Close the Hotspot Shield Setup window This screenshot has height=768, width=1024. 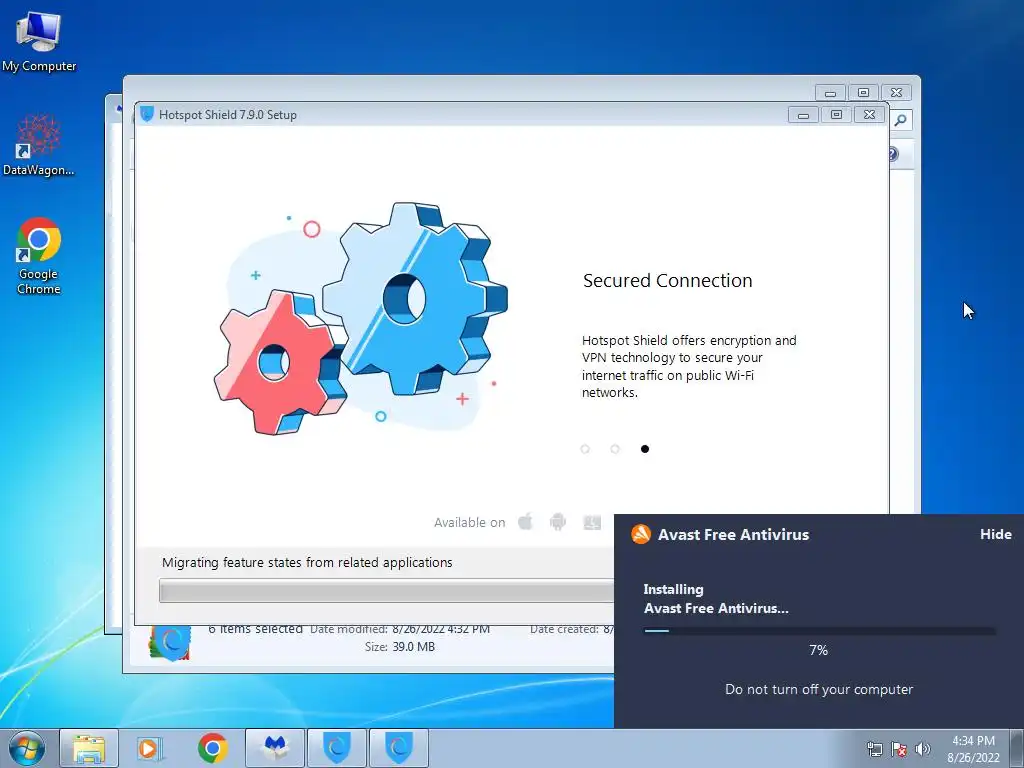[x=869, y=115]
